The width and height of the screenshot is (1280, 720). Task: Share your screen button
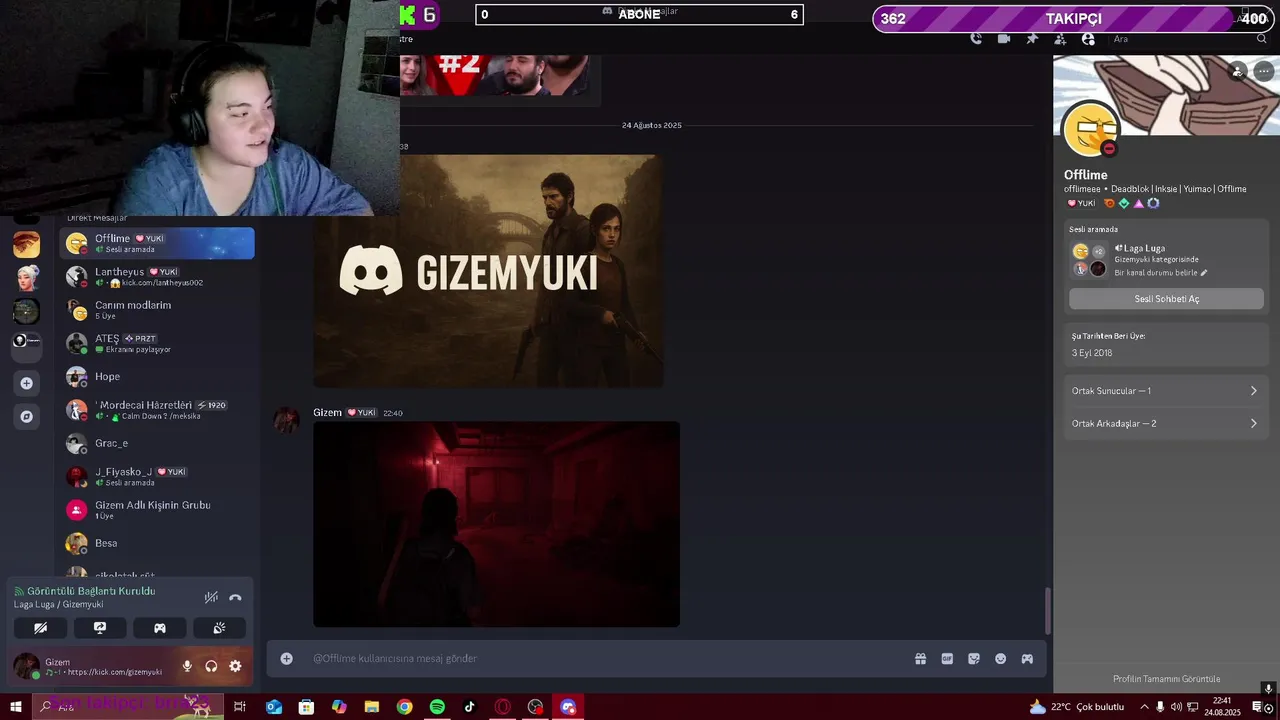[x=100, y=628]
